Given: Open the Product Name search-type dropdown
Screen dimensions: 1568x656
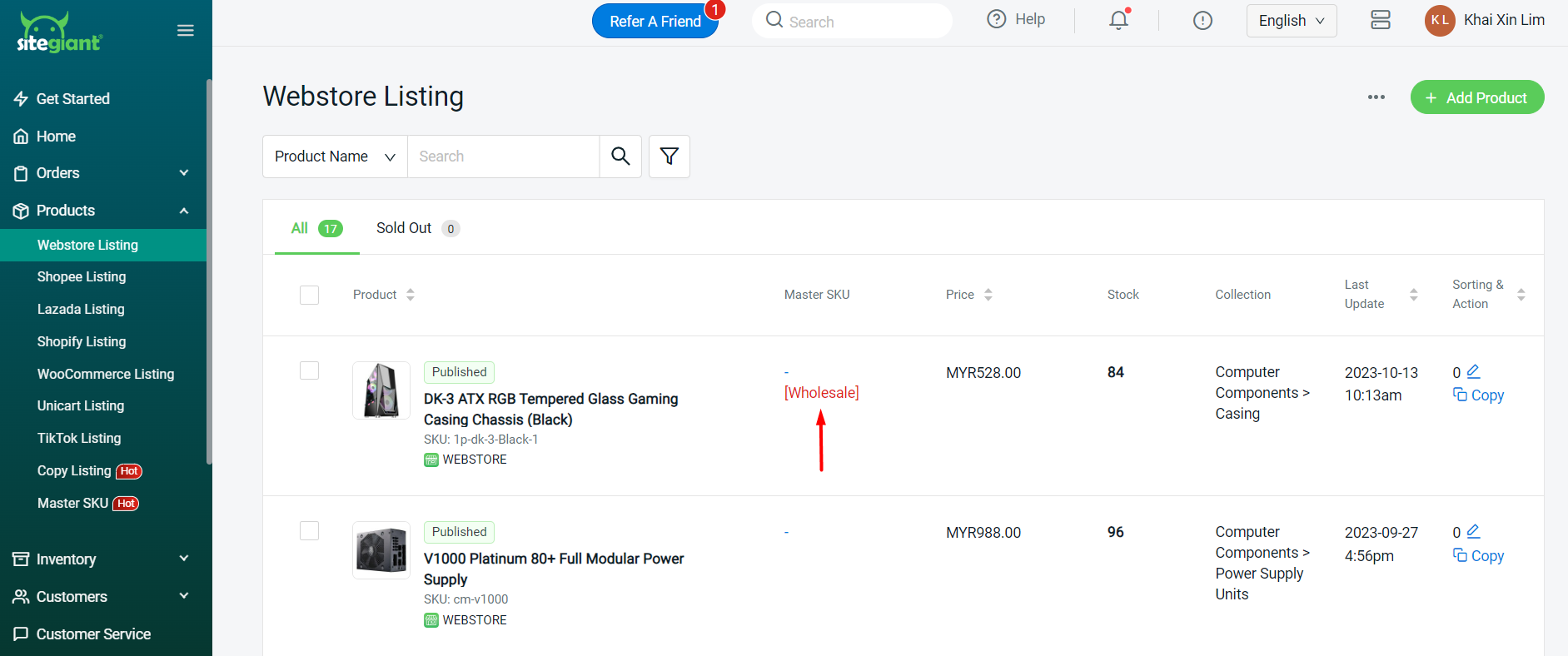Looking at the screenshot, I should pyautogui.click(x=335, y=157).
